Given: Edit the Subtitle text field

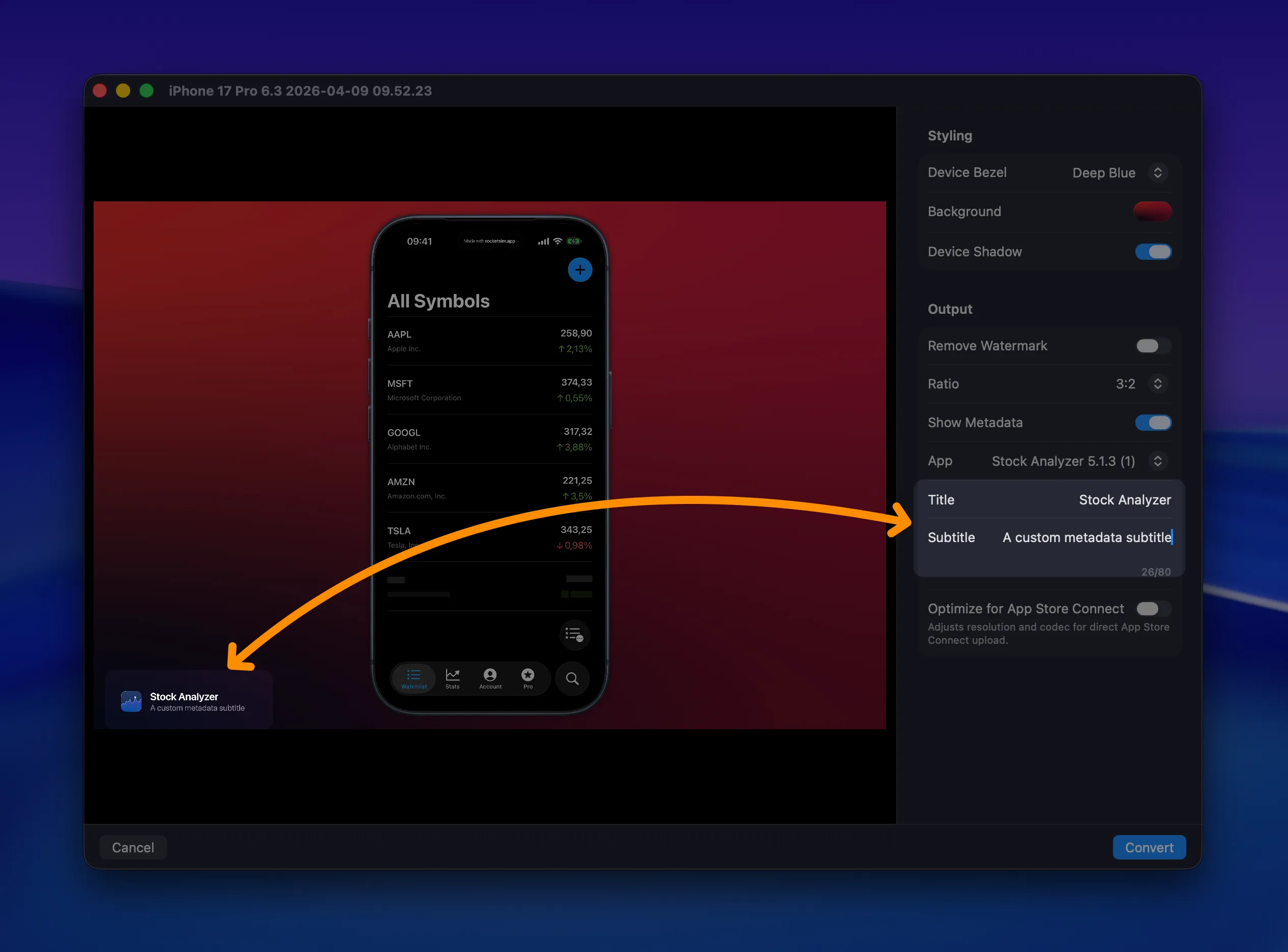Looking at the screenshot, I should click(x=1087, y=537).
